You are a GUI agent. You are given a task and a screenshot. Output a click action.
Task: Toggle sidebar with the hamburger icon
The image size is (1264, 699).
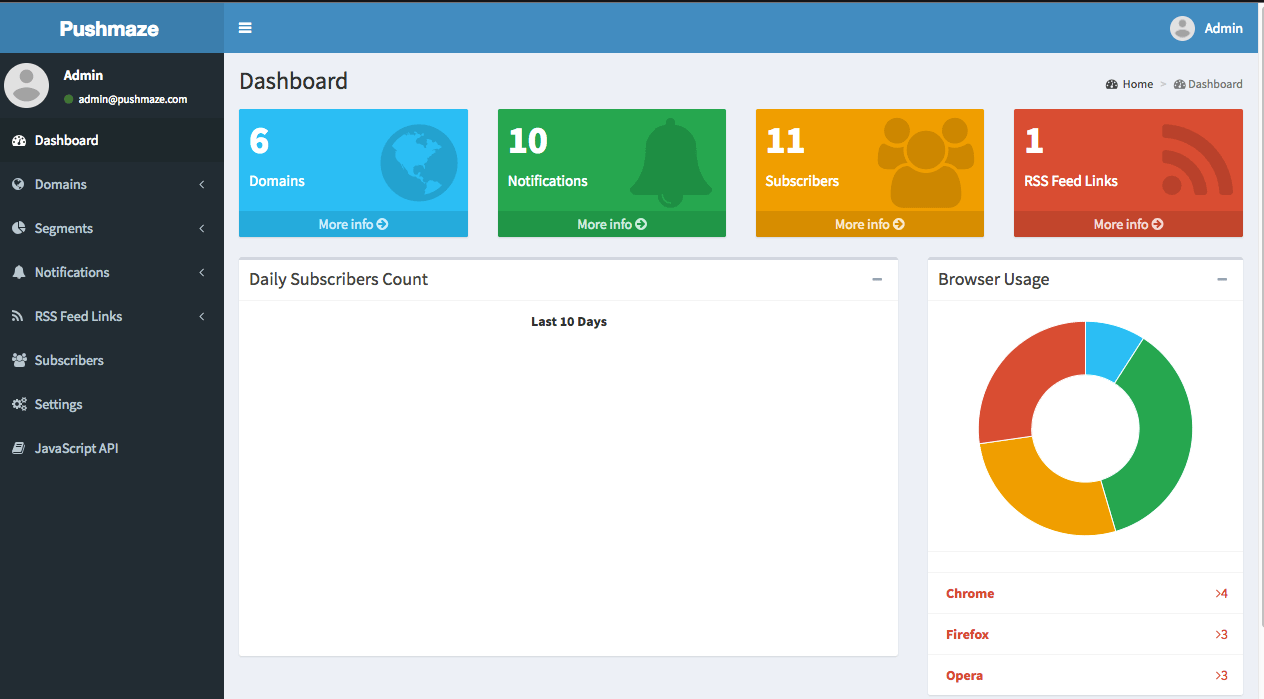245,28
